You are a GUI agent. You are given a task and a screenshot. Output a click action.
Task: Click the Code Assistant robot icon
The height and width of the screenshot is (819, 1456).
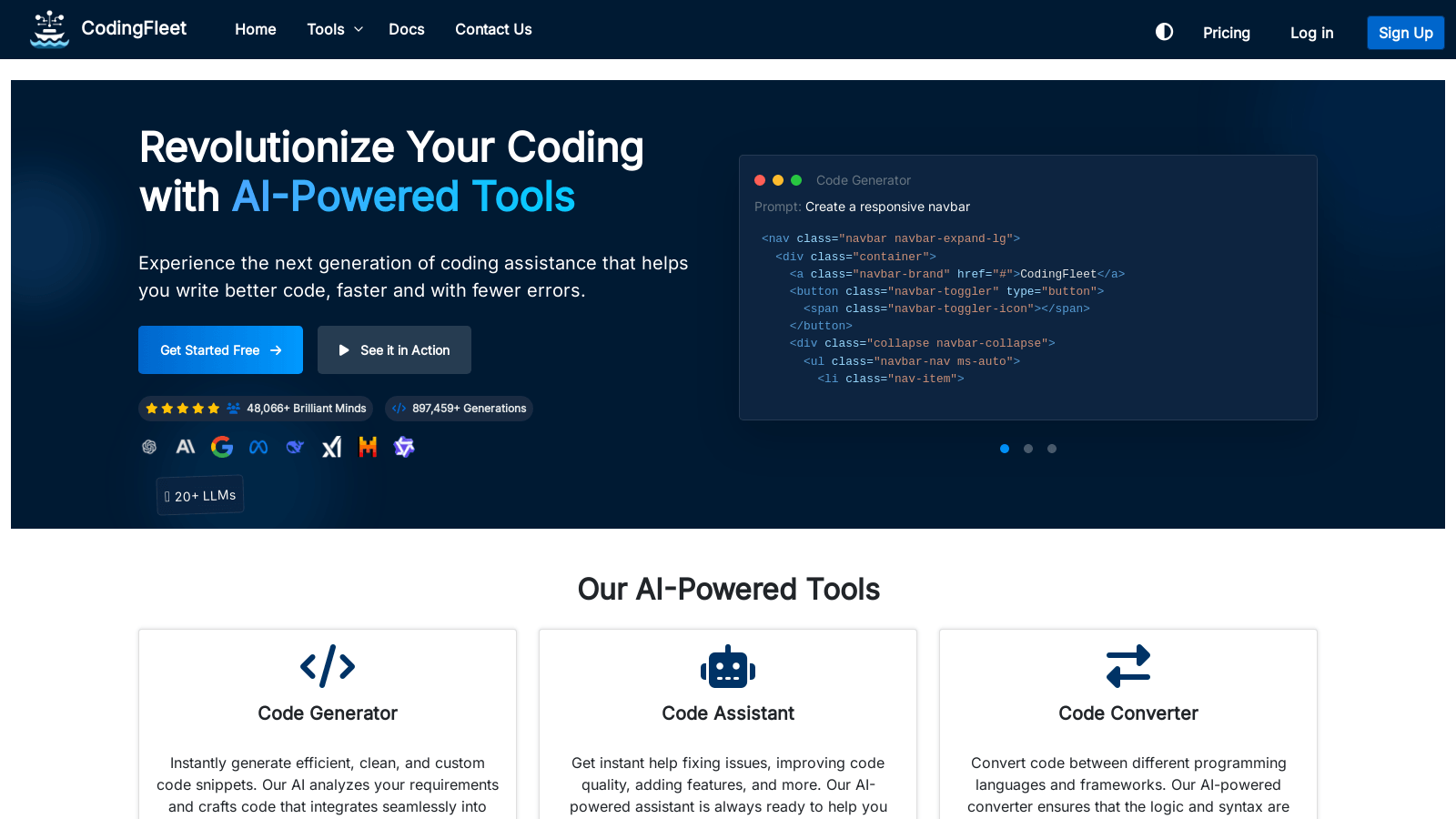728,666
